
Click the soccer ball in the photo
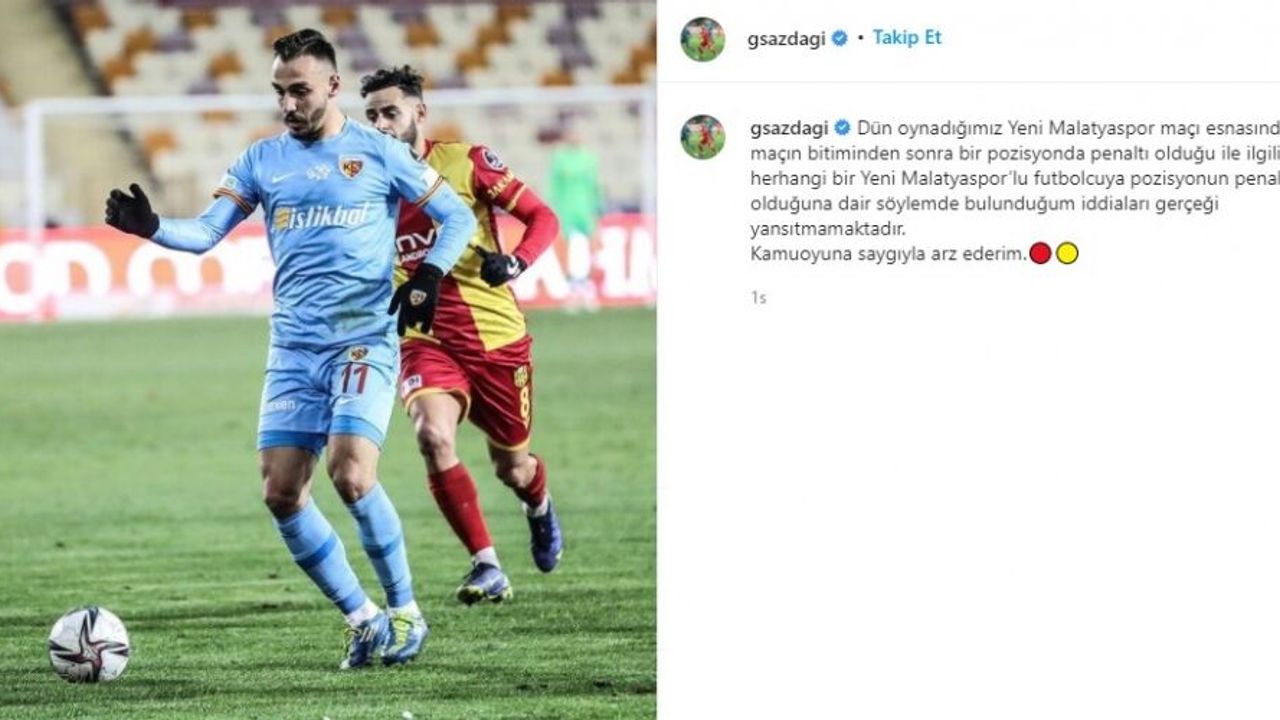coord(89,645)
